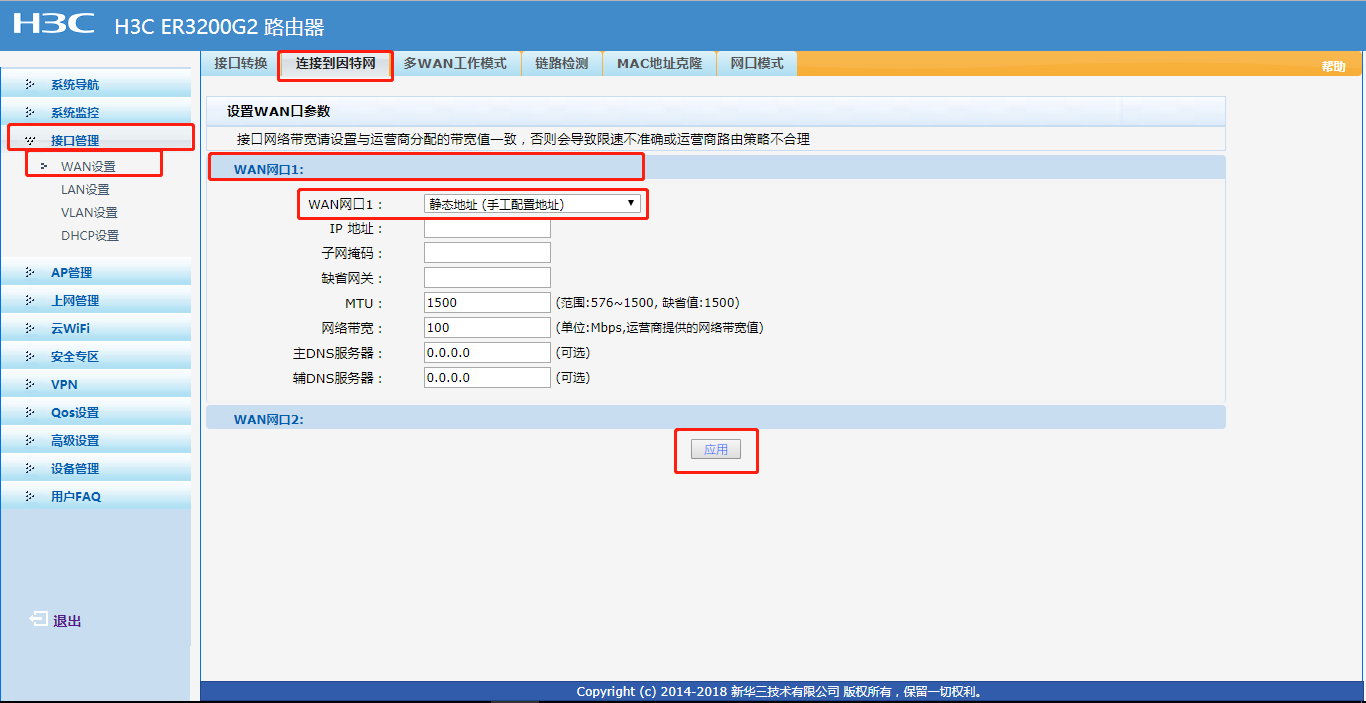Viewport: 1366px width, 703px height.
Task: Open the 系统导航 sidebar section
Action: (75, 83)
